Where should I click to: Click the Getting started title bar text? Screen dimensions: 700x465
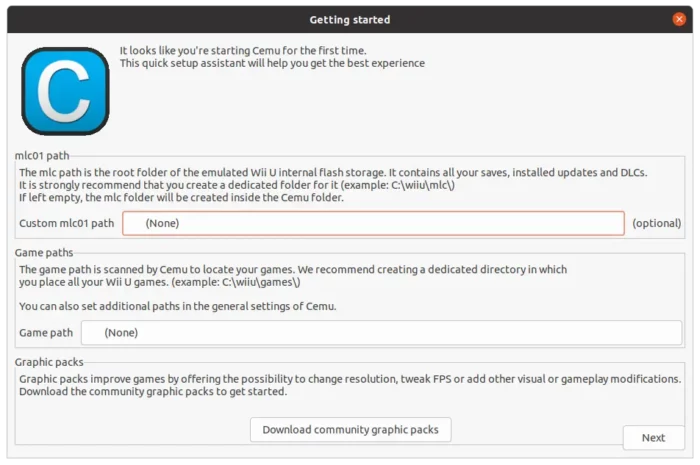[350, 20]
